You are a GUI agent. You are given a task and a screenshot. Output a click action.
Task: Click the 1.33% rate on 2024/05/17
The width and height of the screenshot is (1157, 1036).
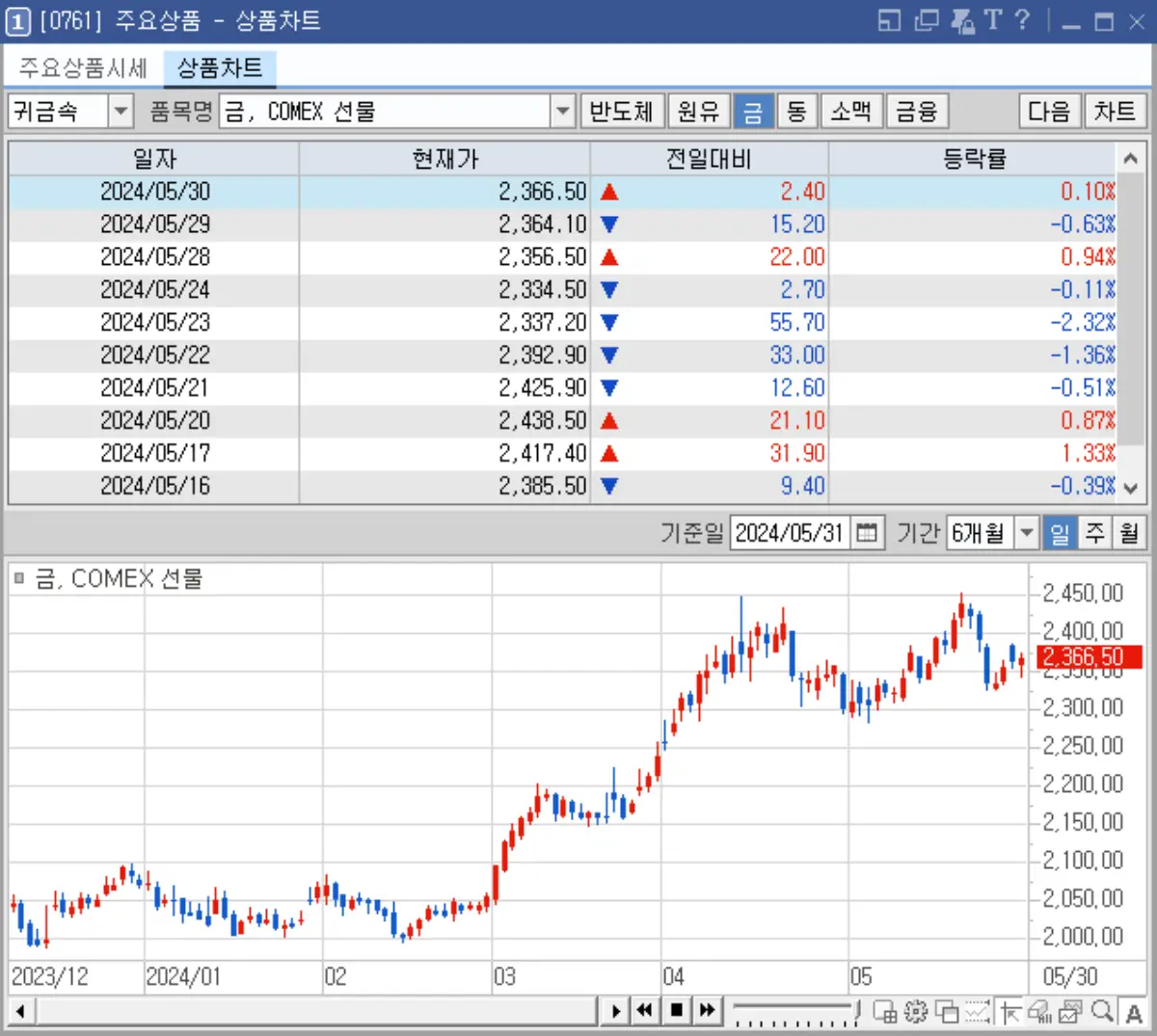tap(1088, 454)
